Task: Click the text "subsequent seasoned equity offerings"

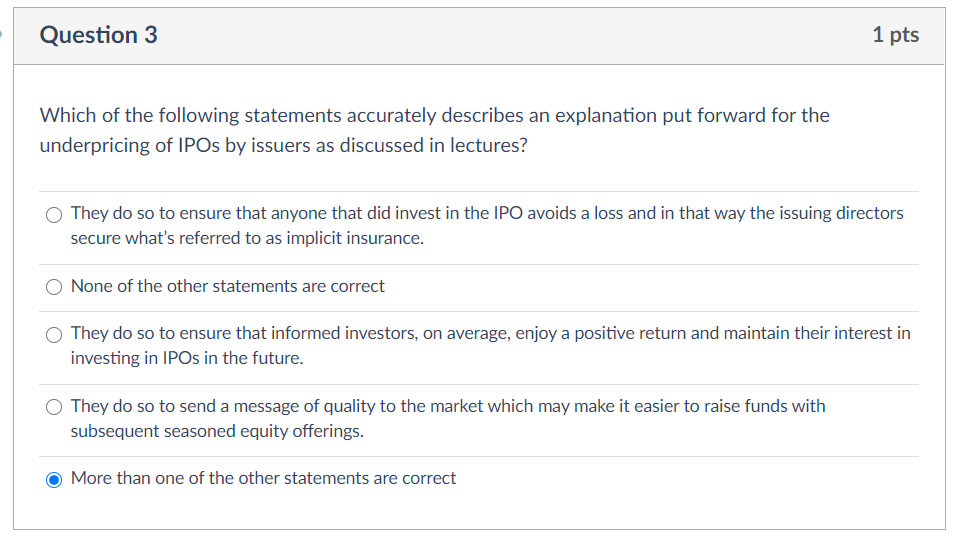Action: (216, 431)
